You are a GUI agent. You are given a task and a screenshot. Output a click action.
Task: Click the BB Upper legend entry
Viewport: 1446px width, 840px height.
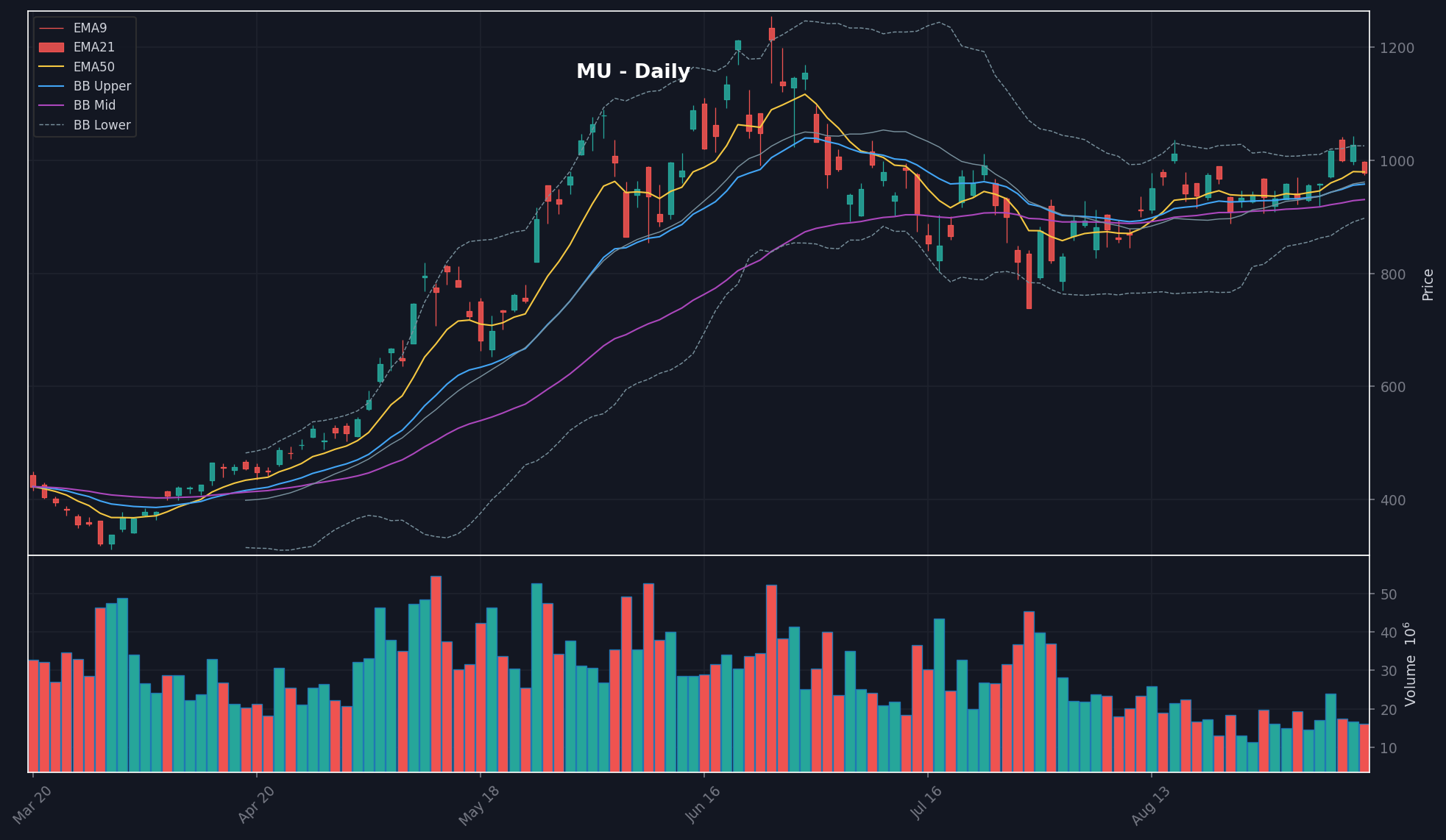point(85,86)
